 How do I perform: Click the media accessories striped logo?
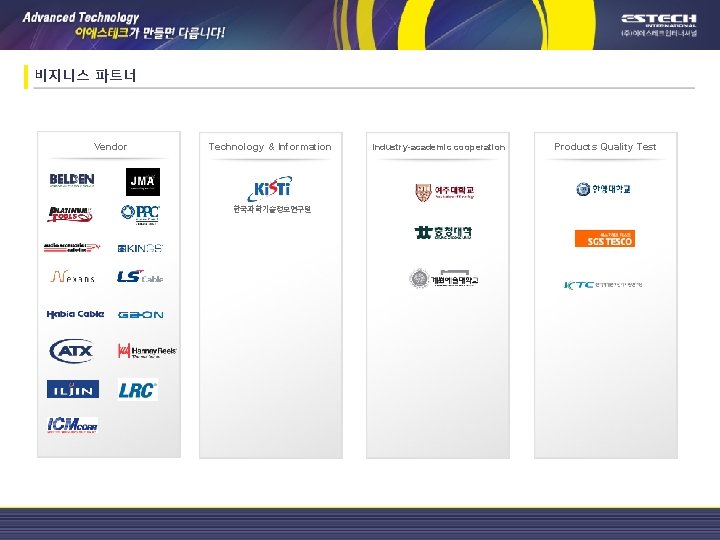click(x=72, y=248)
